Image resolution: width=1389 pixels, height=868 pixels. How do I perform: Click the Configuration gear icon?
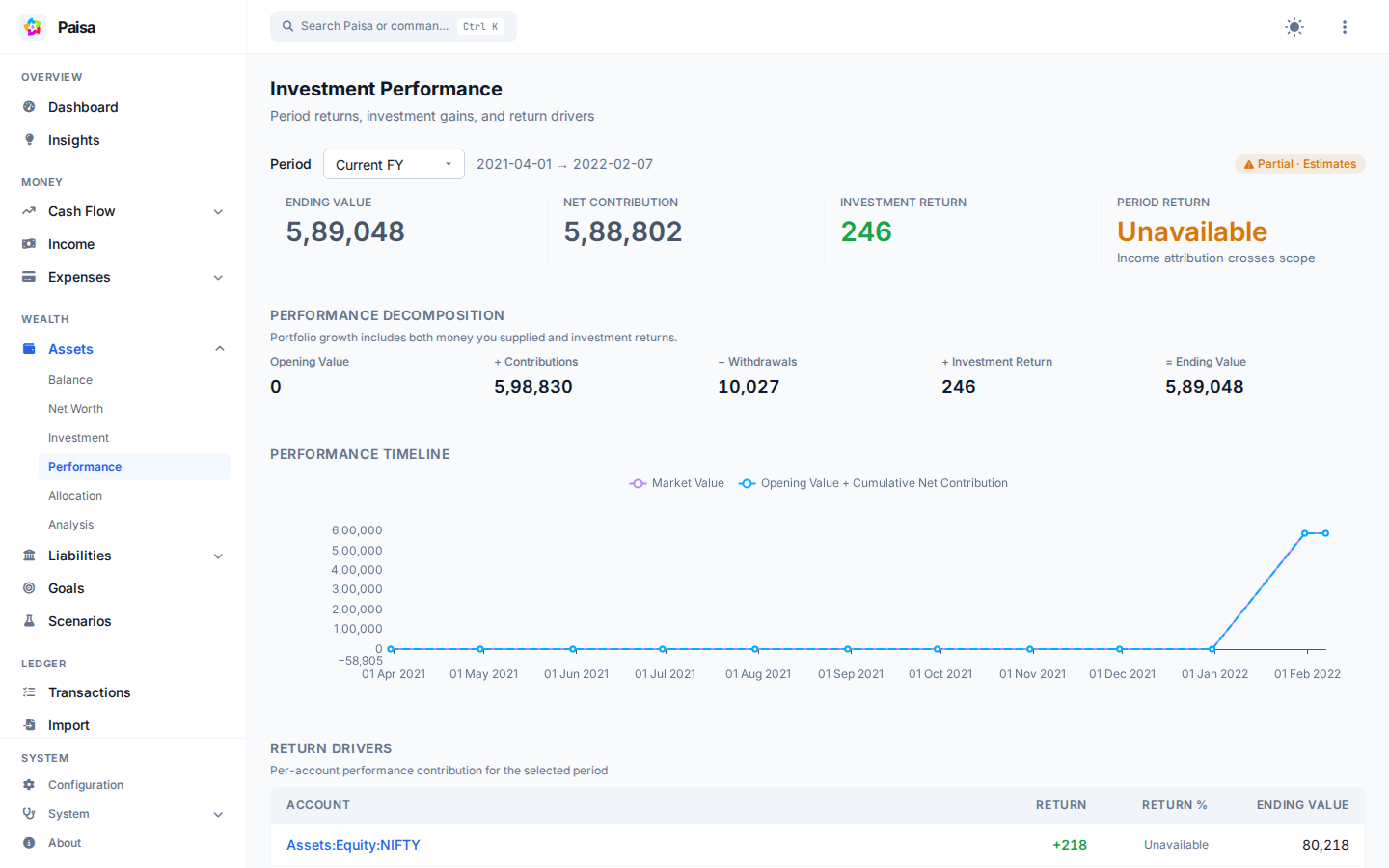(x=29, y=785)
